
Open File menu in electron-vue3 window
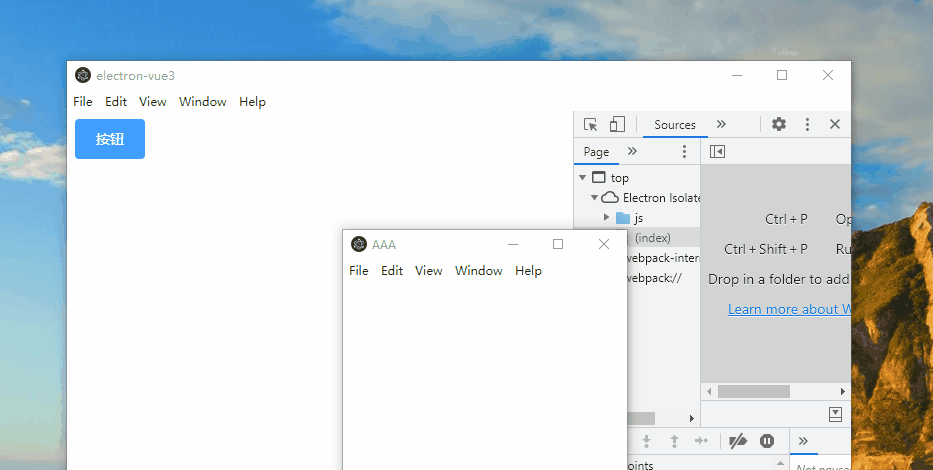83,102
